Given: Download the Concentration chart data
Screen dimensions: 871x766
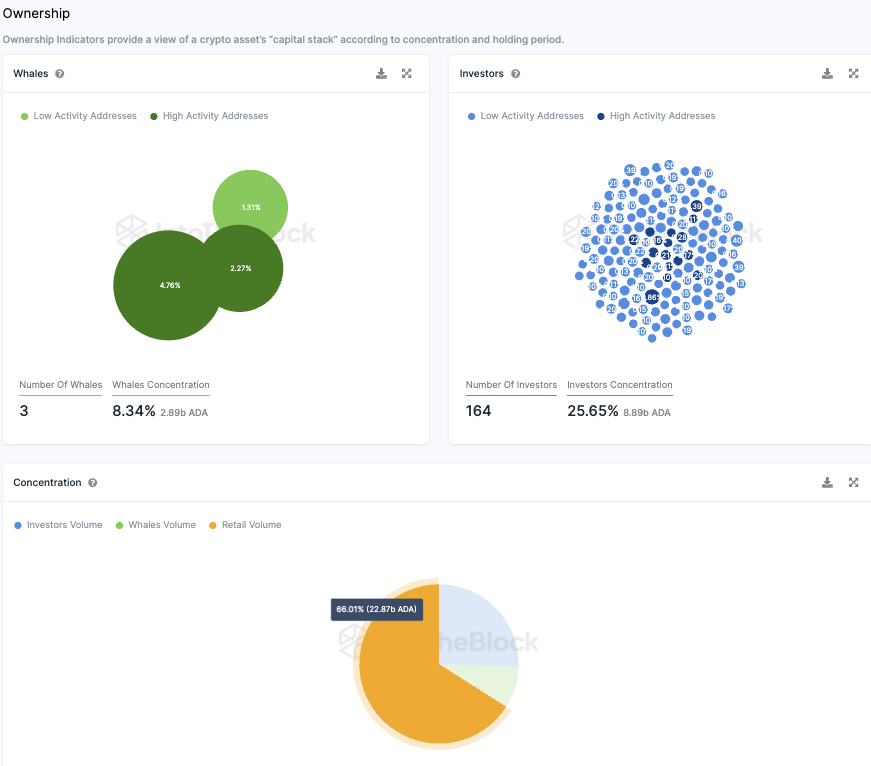Looking at the screenshot, I should click(827, 483).
